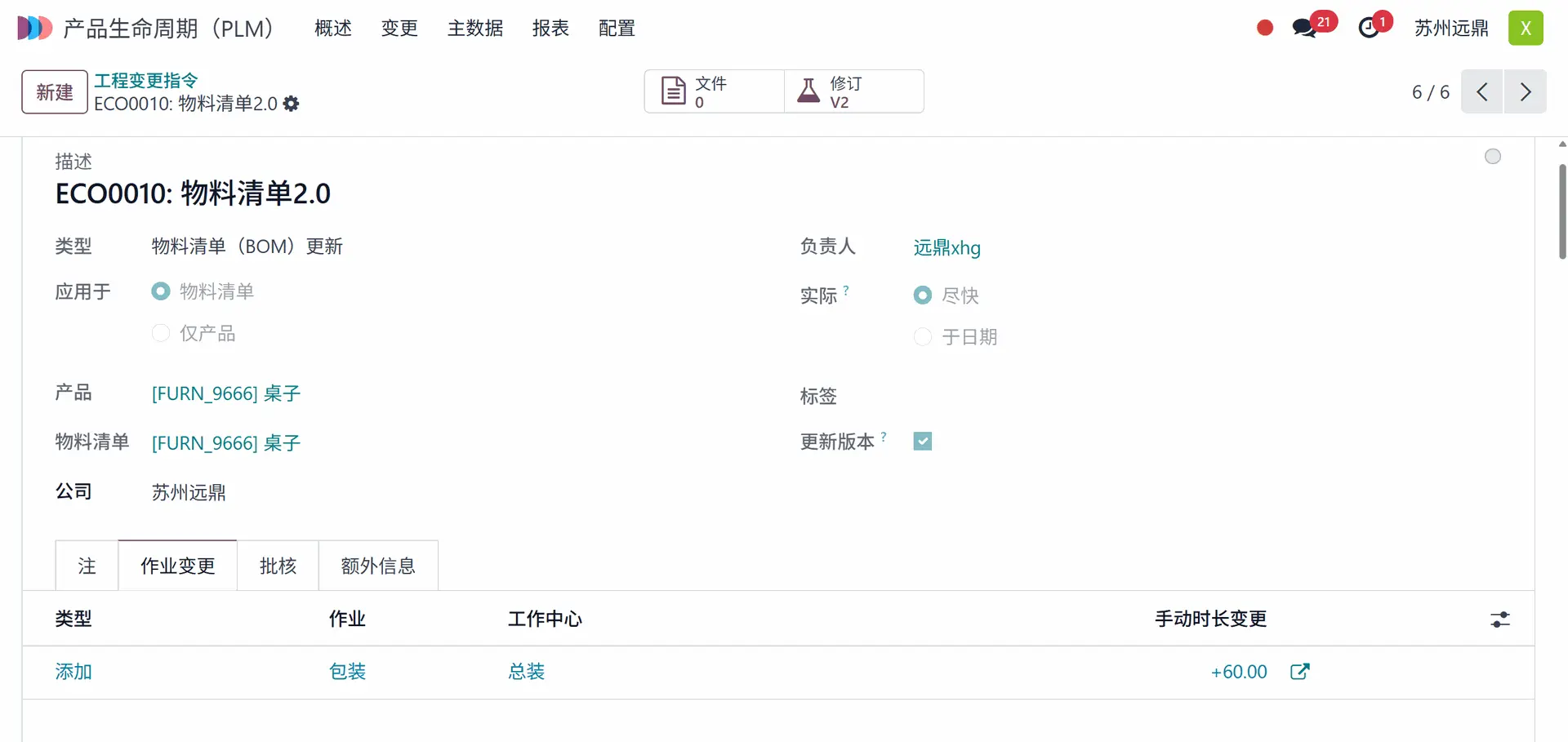This screenshot has width=1568, height=742.
Task: Click the 新建 button
Action: [x=55, y=92]
